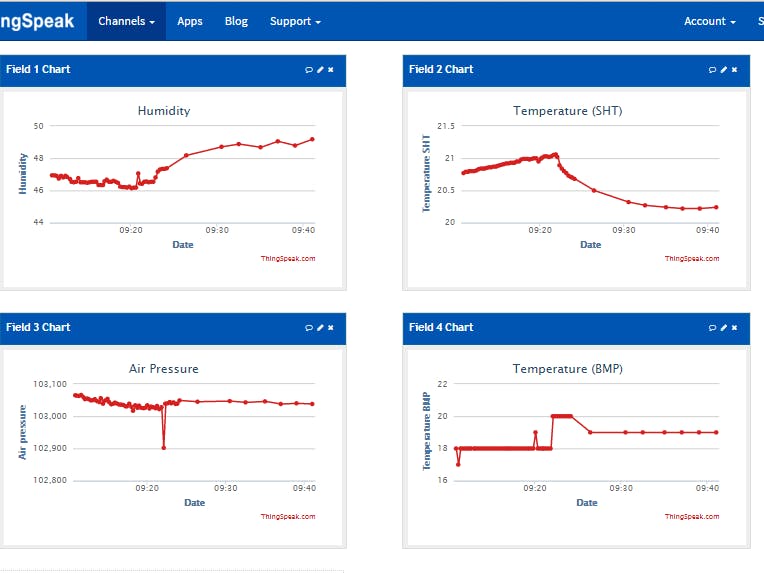
Task: Click the last data point in Humidity chart
Action: coord(312,139)
